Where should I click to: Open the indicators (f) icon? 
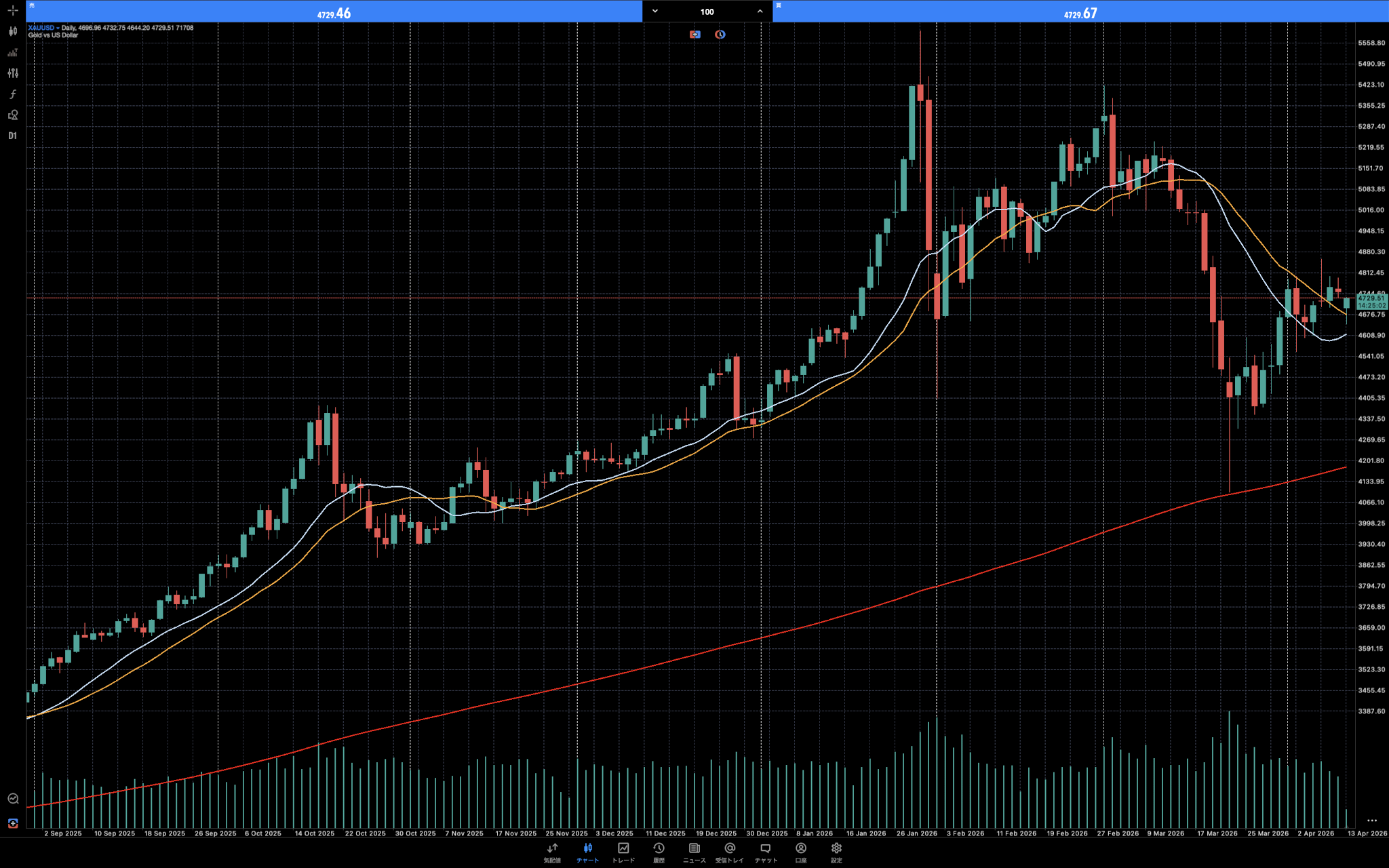pos(12,94)
